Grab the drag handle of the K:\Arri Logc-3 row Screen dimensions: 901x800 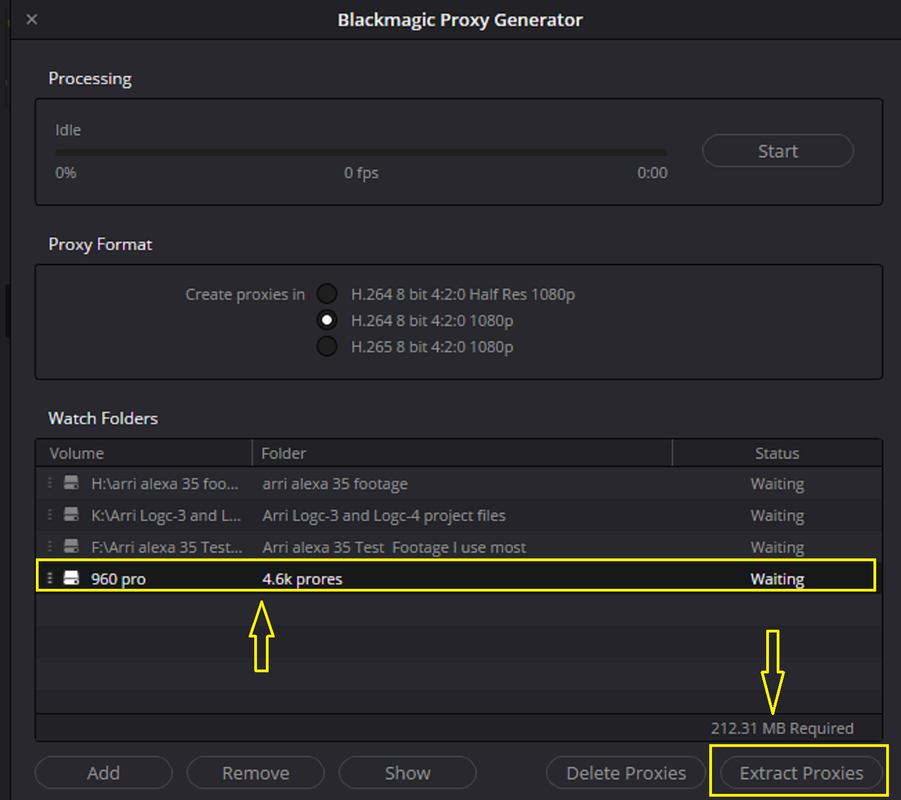50,514
